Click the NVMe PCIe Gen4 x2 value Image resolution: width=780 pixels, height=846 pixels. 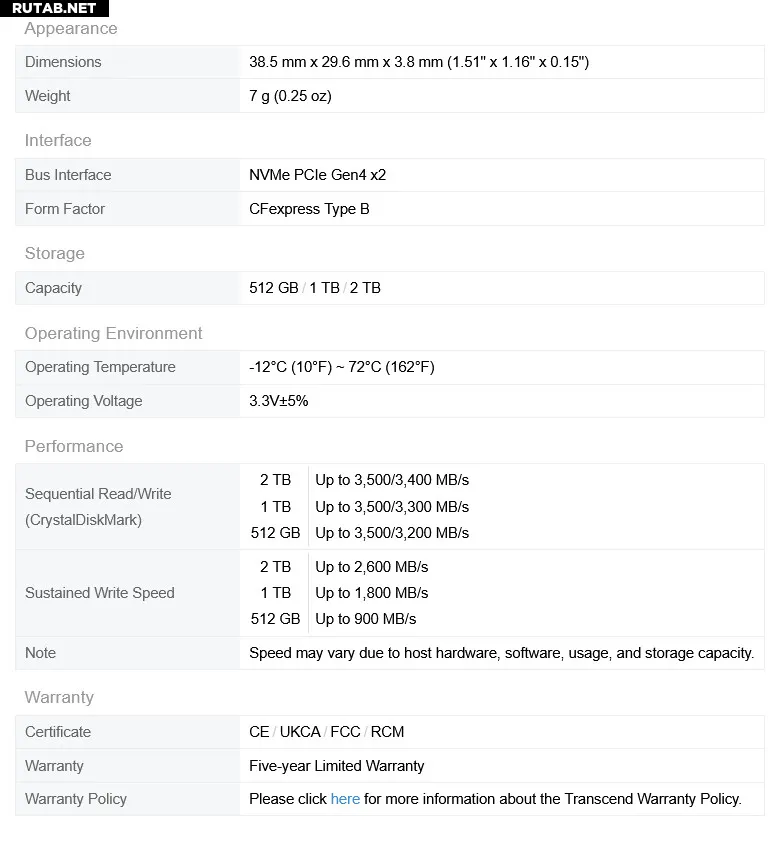317,175
